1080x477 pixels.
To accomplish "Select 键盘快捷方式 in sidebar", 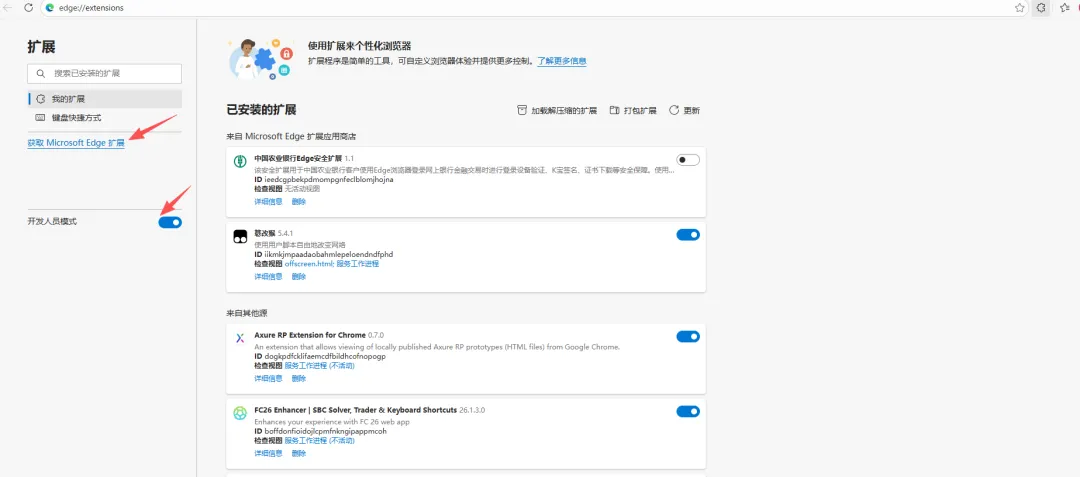I will pyautogui.click(x=105, y=118).
